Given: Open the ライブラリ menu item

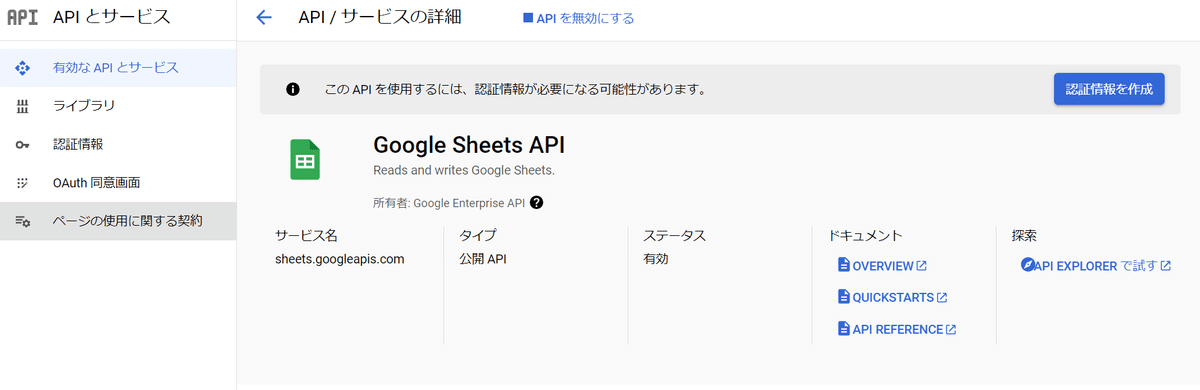Looking at the screenshot, I should [x=118, y=106].
